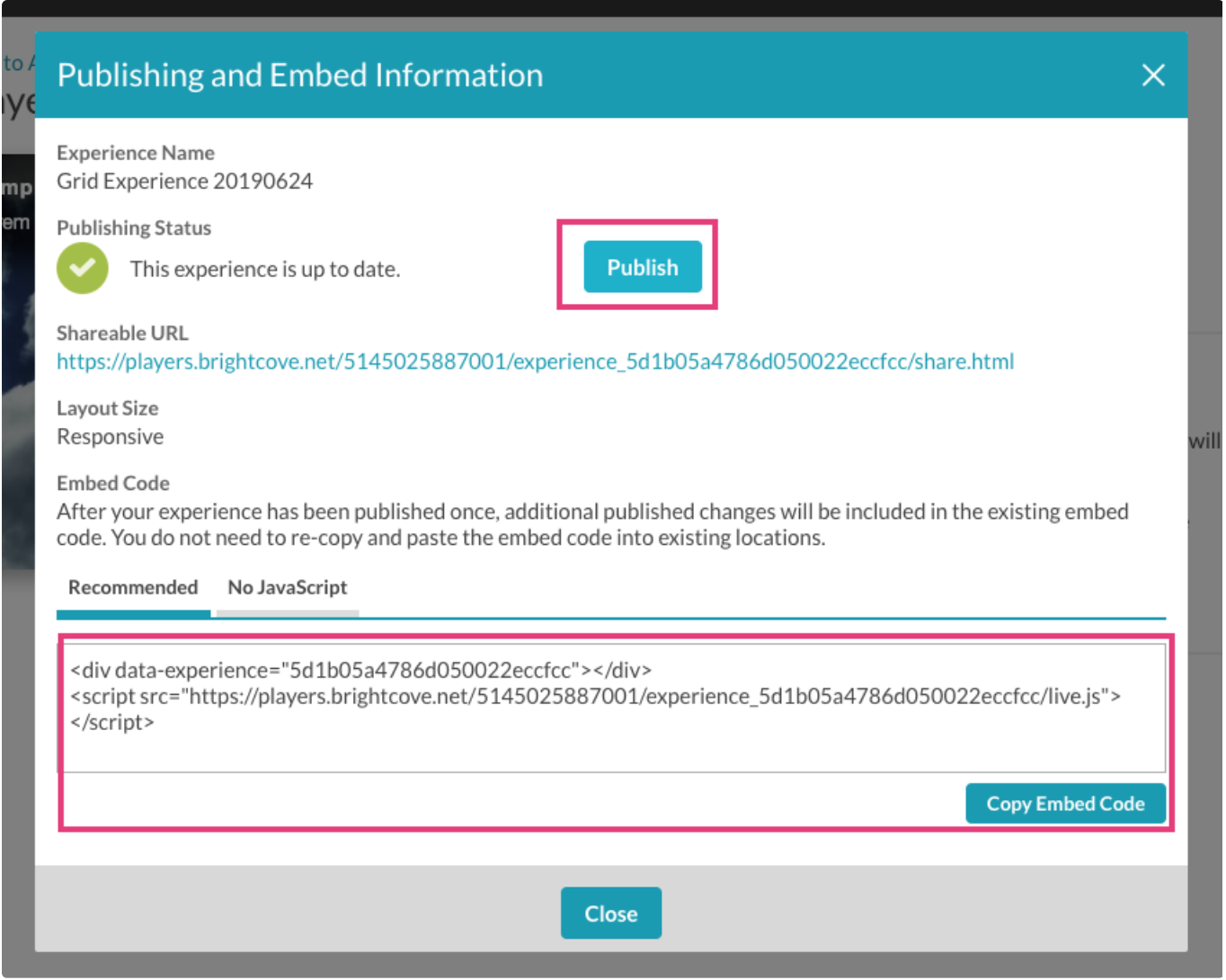The image size is (1226, 980).
Task: Select the No JavaScript tab
Action: click(287, 588)
